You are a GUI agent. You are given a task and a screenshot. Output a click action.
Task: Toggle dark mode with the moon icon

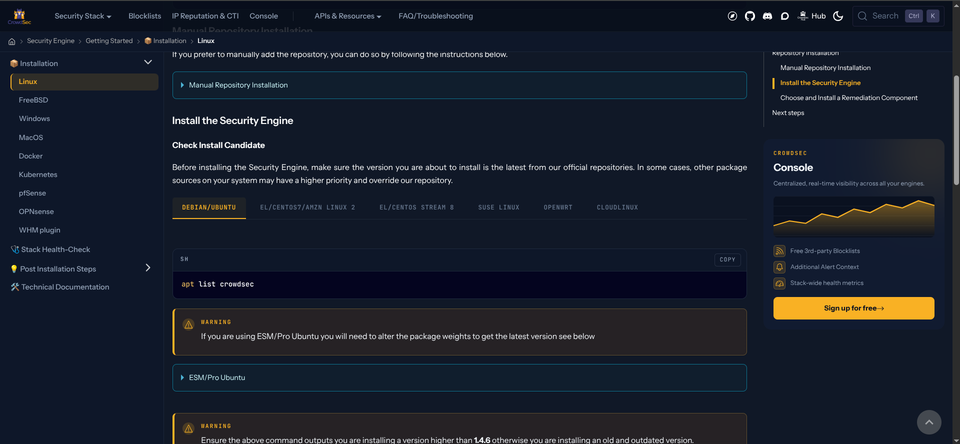click(x=838, y=16)
